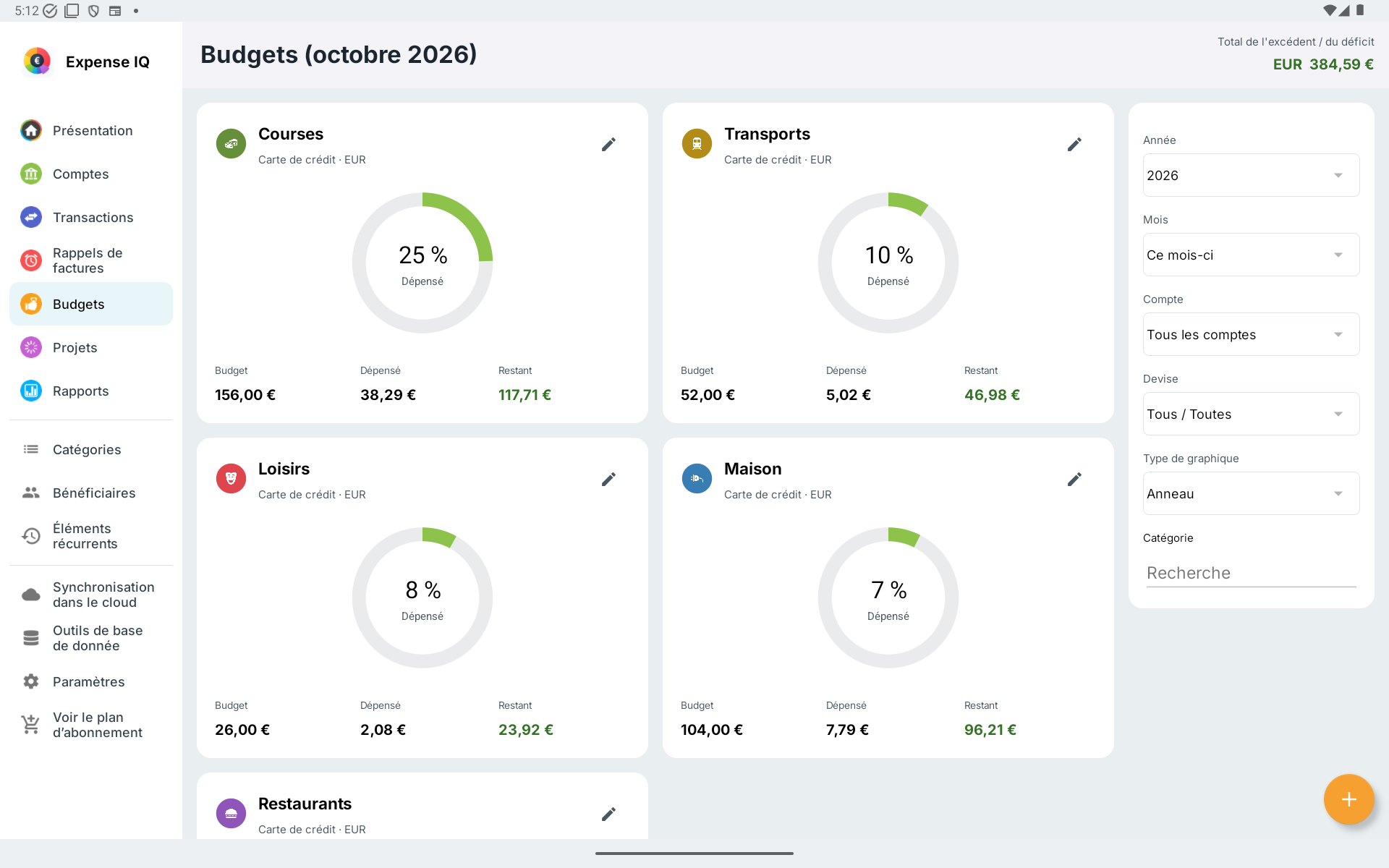Click the Restaurants budget edit pencil
The width and height of the screenshot is (1389, 868).
tap(608, 814)
